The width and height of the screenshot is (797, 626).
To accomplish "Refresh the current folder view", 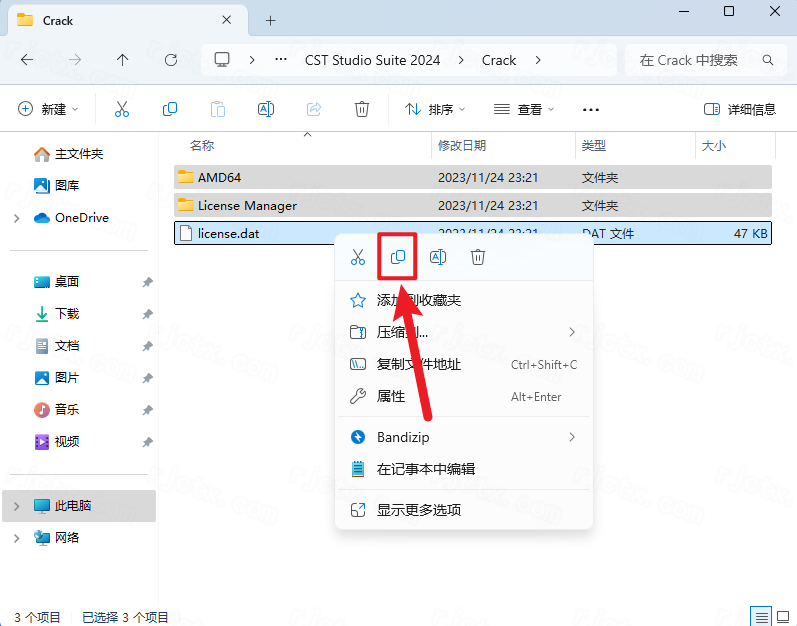I will pyautogui.click(x=171, y=60).
